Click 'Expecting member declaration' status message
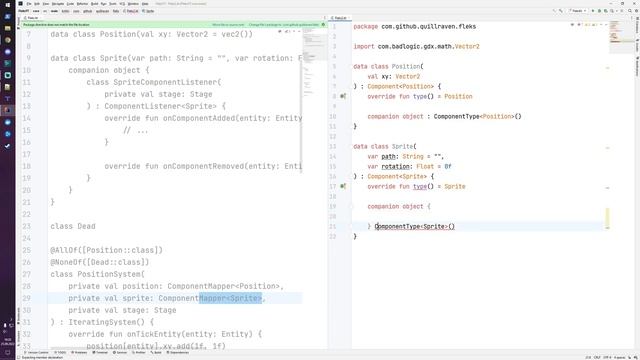Image resolution: width=640 pixels, height=360 pixels. [42, 358]
